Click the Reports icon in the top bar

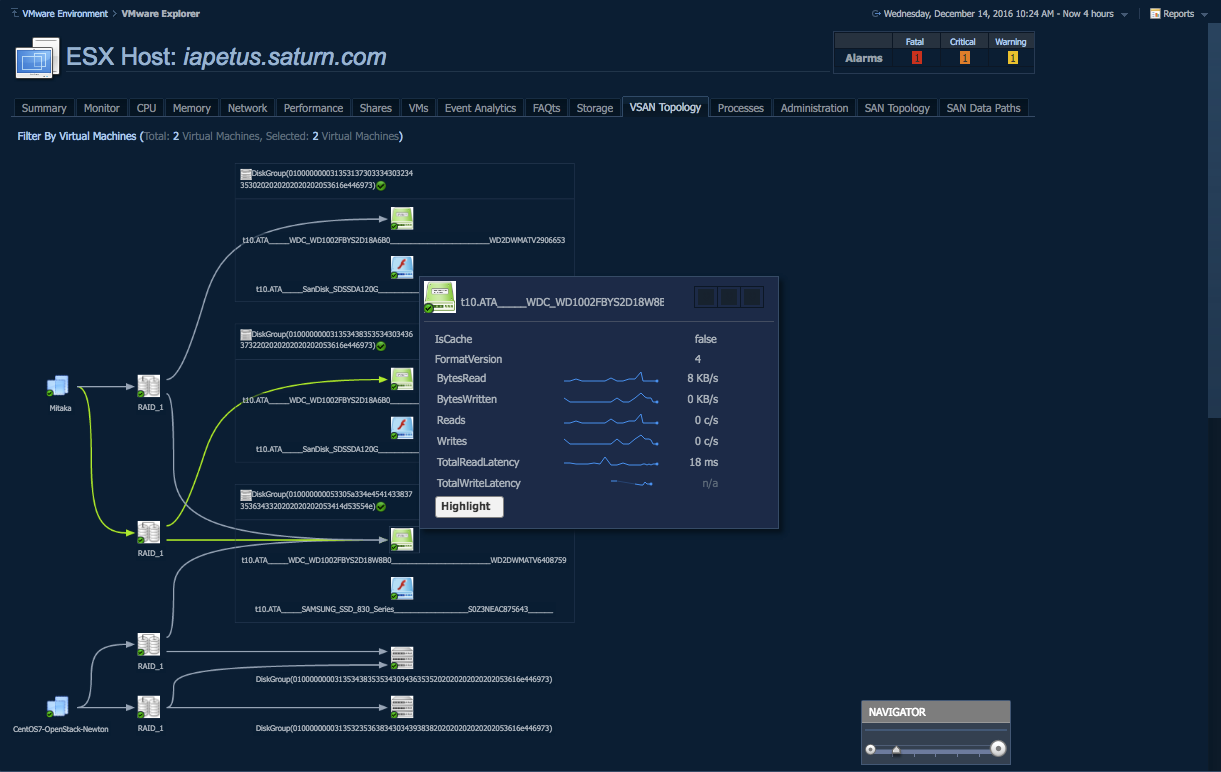pyautogui.click(x=1155, y=14)
